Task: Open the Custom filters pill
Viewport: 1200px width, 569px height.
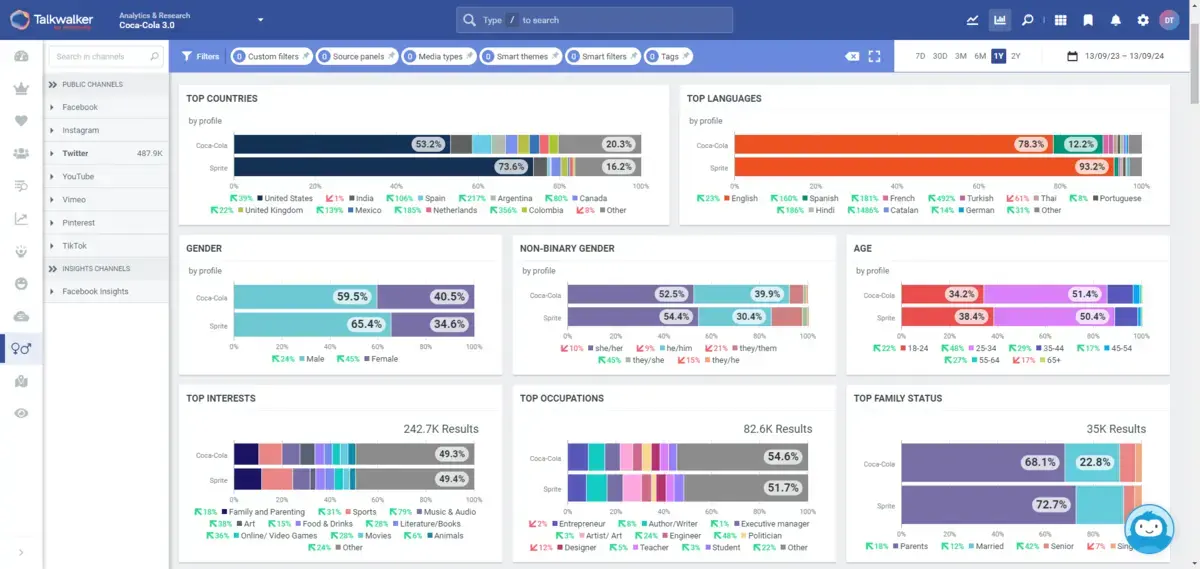Action: (270, 57)
